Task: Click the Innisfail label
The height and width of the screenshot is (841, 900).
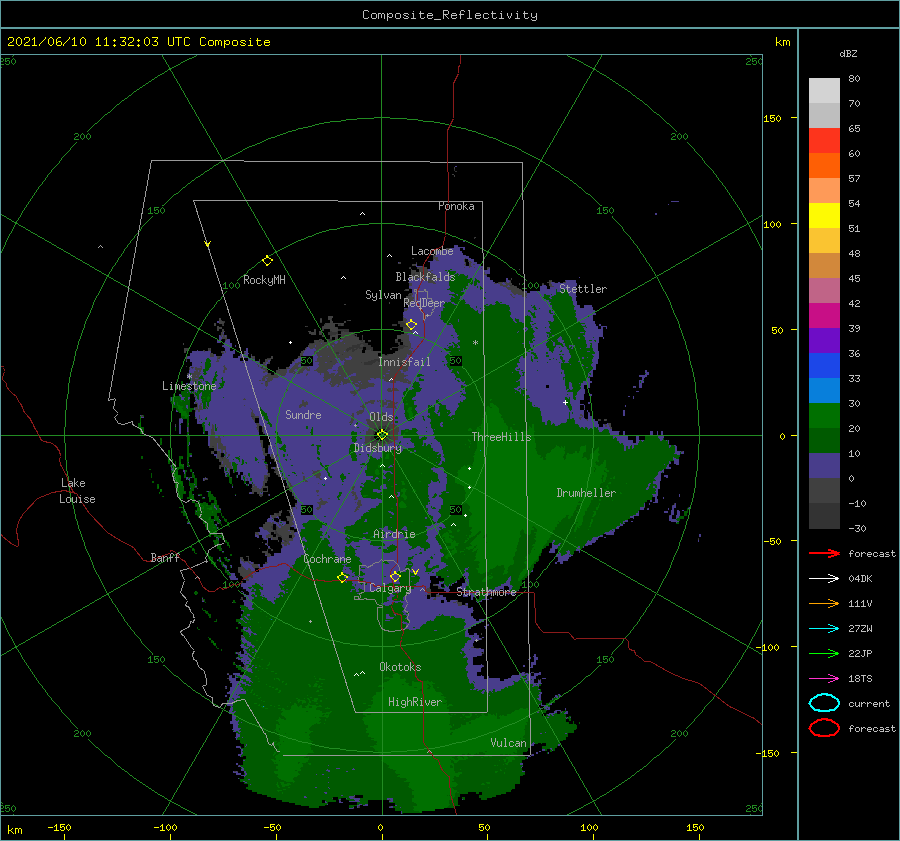Action: coord(404,362)
